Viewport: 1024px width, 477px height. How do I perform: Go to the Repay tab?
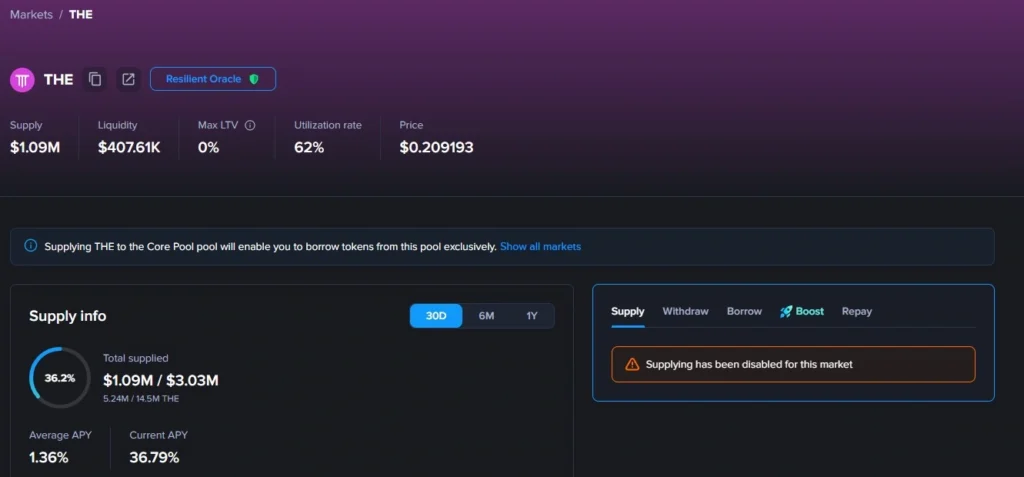tap(856, 311)
